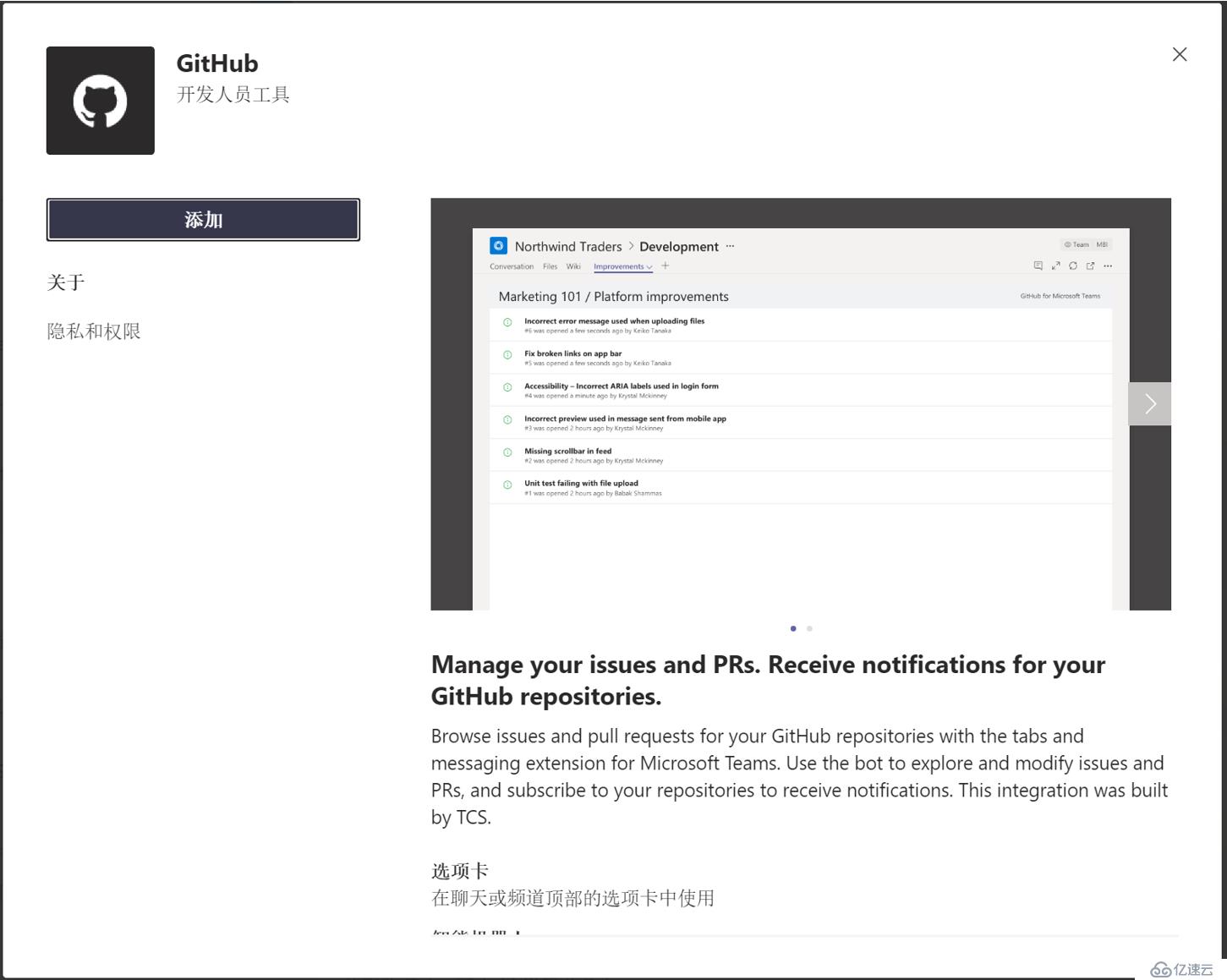The image size is (1227, 980).
Task: Click the GitHub app title
Action: pos(217,63)
